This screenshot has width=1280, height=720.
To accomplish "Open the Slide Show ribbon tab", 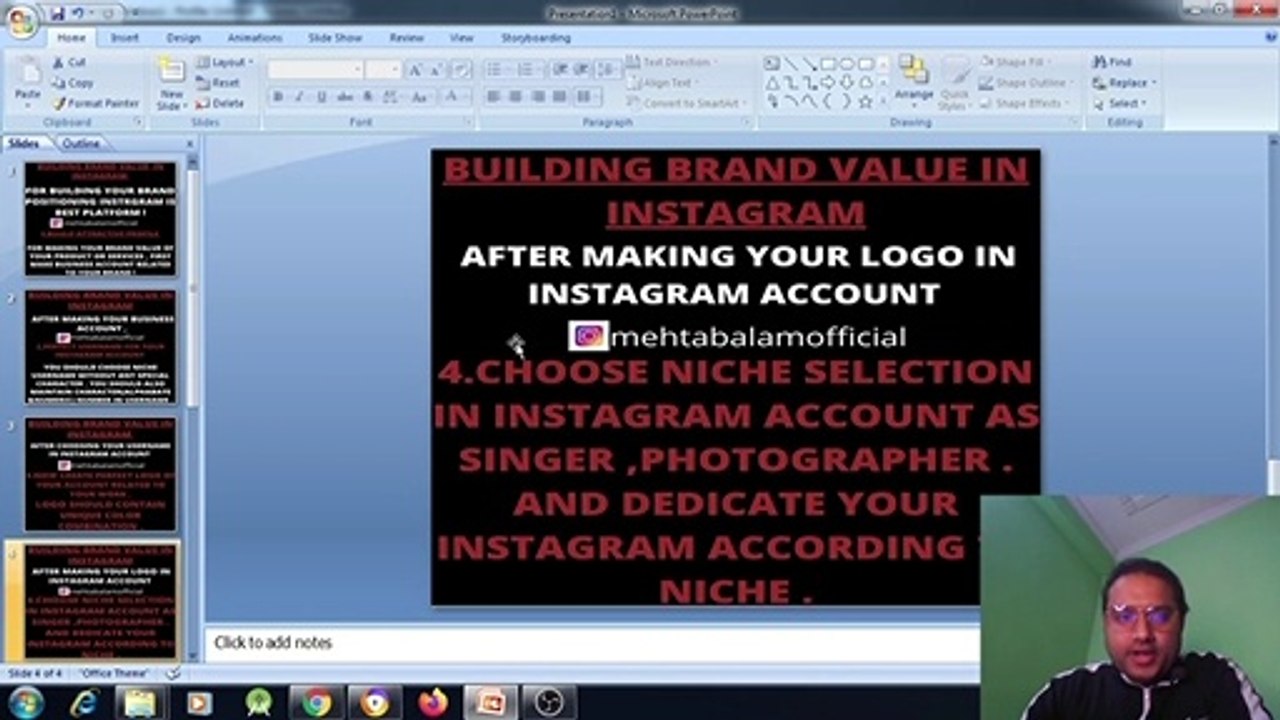I will (x=334, y=38).
